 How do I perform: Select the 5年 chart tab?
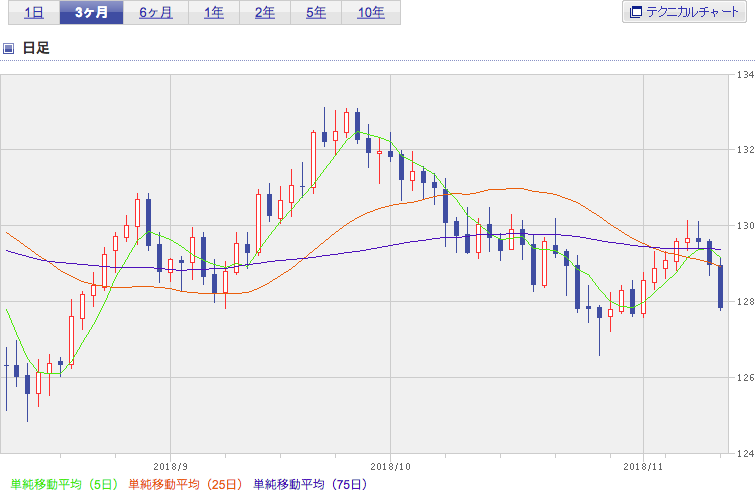click(x=316, y=13)
